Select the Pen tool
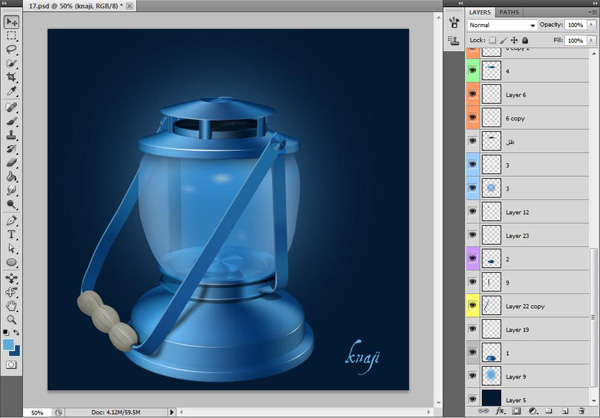This screenshot has height=418, width=600. (x=11, y=219)
